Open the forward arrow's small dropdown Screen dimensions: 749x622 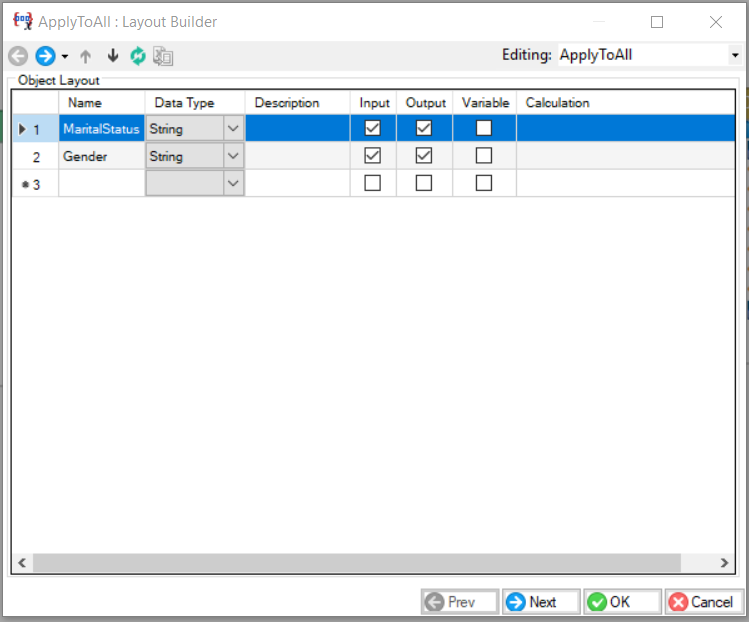tap(65, 57)
